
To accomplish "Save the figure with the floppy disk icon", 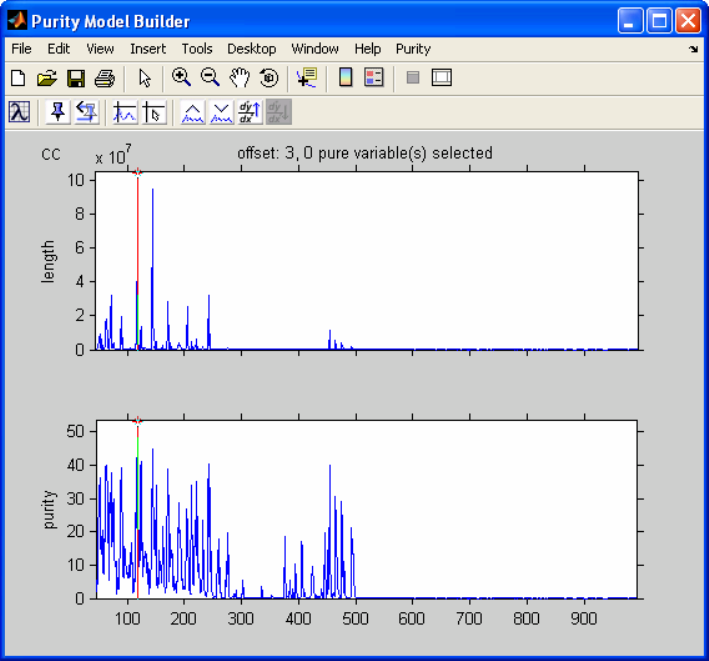I will [x=75, y=78].
